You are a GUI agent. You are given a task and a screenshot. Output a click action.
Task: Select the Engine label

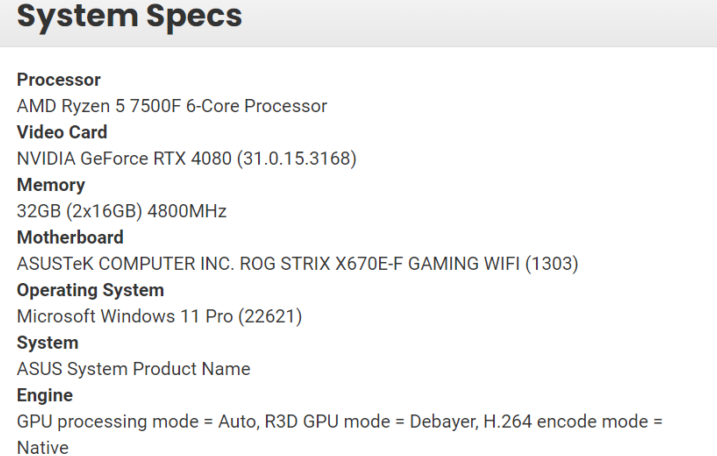tap(45, 396)
